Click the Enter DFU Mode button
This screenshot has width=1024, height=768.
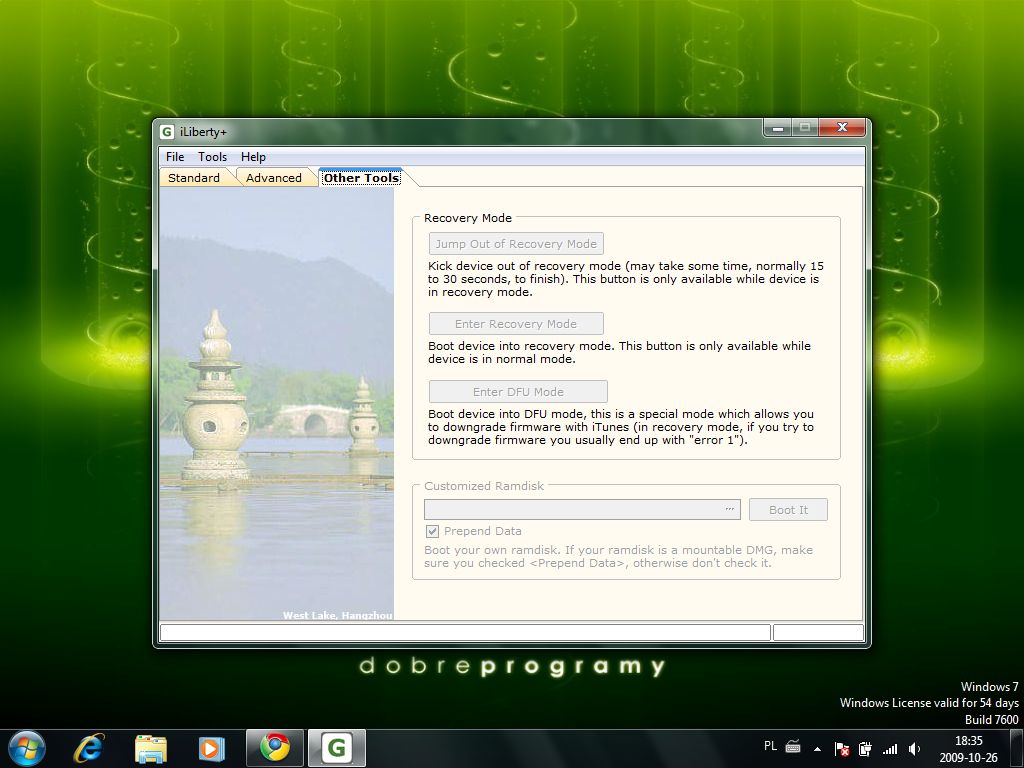point(518,391)
